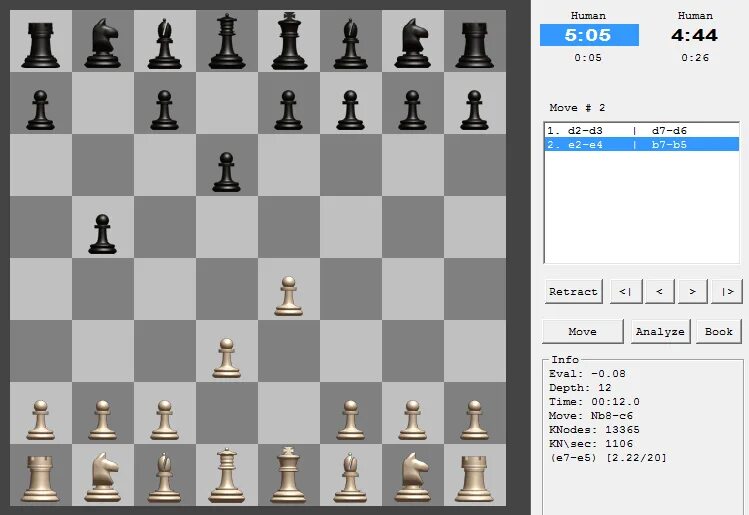Click the empty b7 square

pyautogui.click(x=102, y=103)
